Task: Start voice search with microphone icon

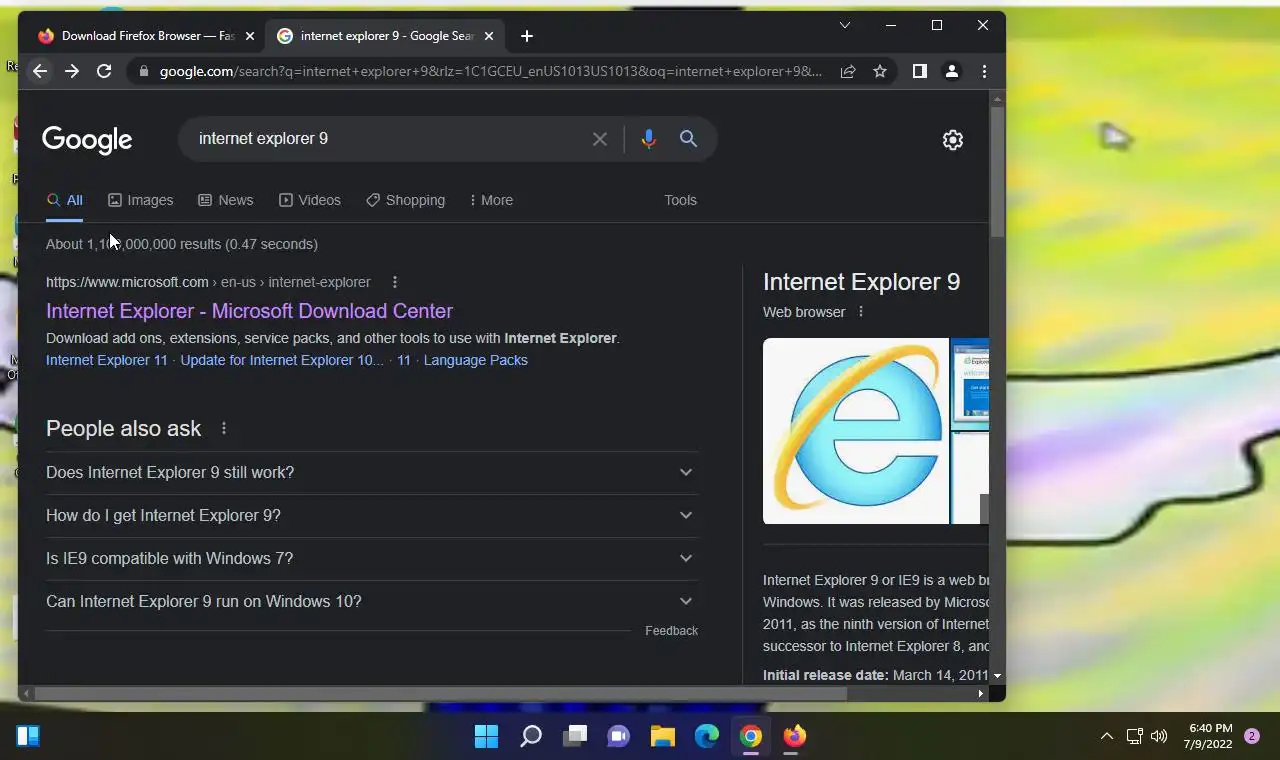Action: pyautogui.click(x=649, y=139)
